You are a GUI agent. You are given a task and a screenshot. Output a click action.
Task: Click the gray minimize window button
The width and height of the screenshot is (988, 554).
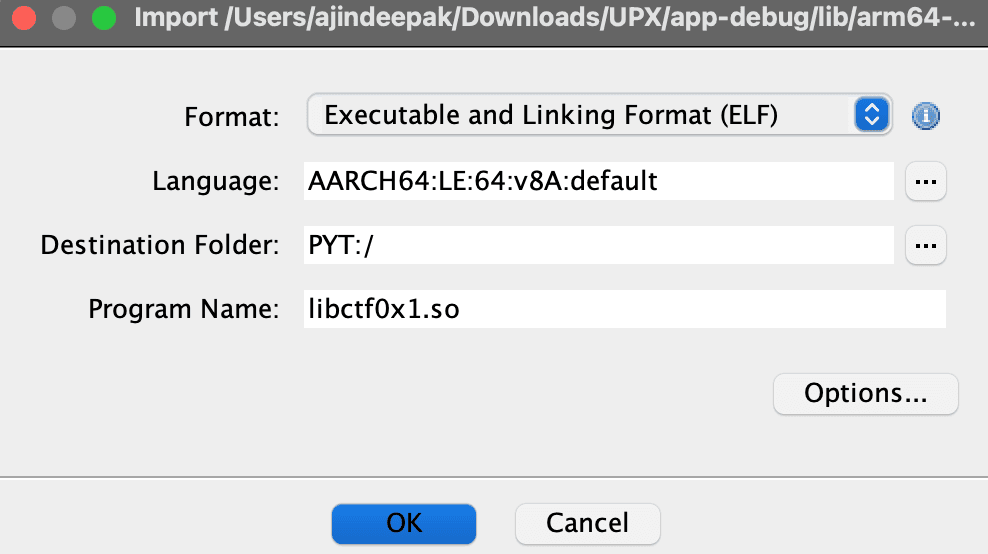[x=64, y=18]
